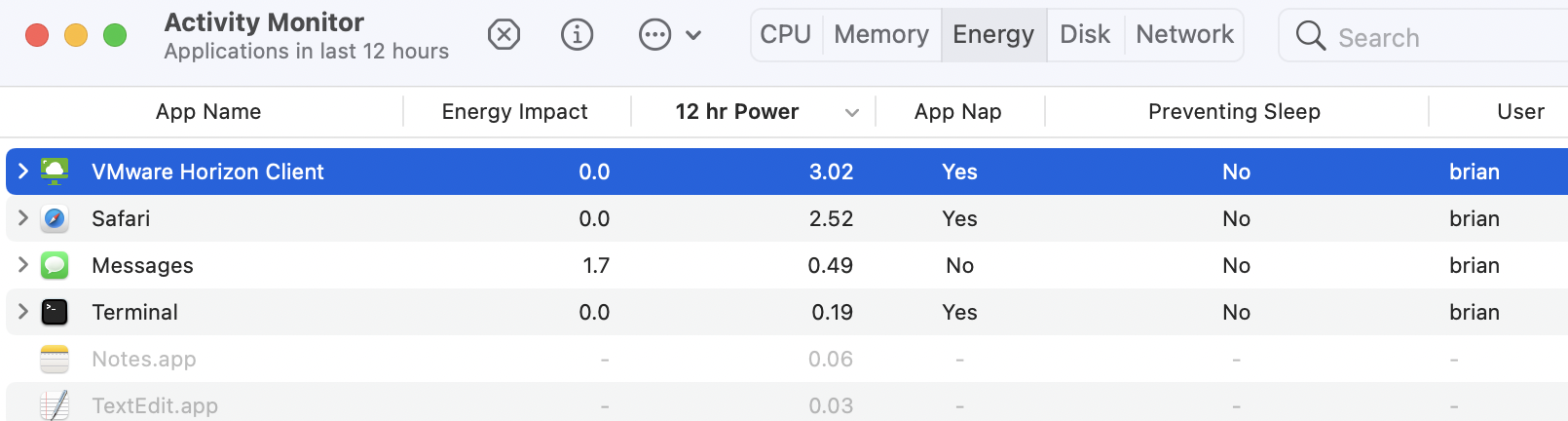Expand the Safari process row
The height and width of the screenshot is (421, 1568).
pos(23,218)
